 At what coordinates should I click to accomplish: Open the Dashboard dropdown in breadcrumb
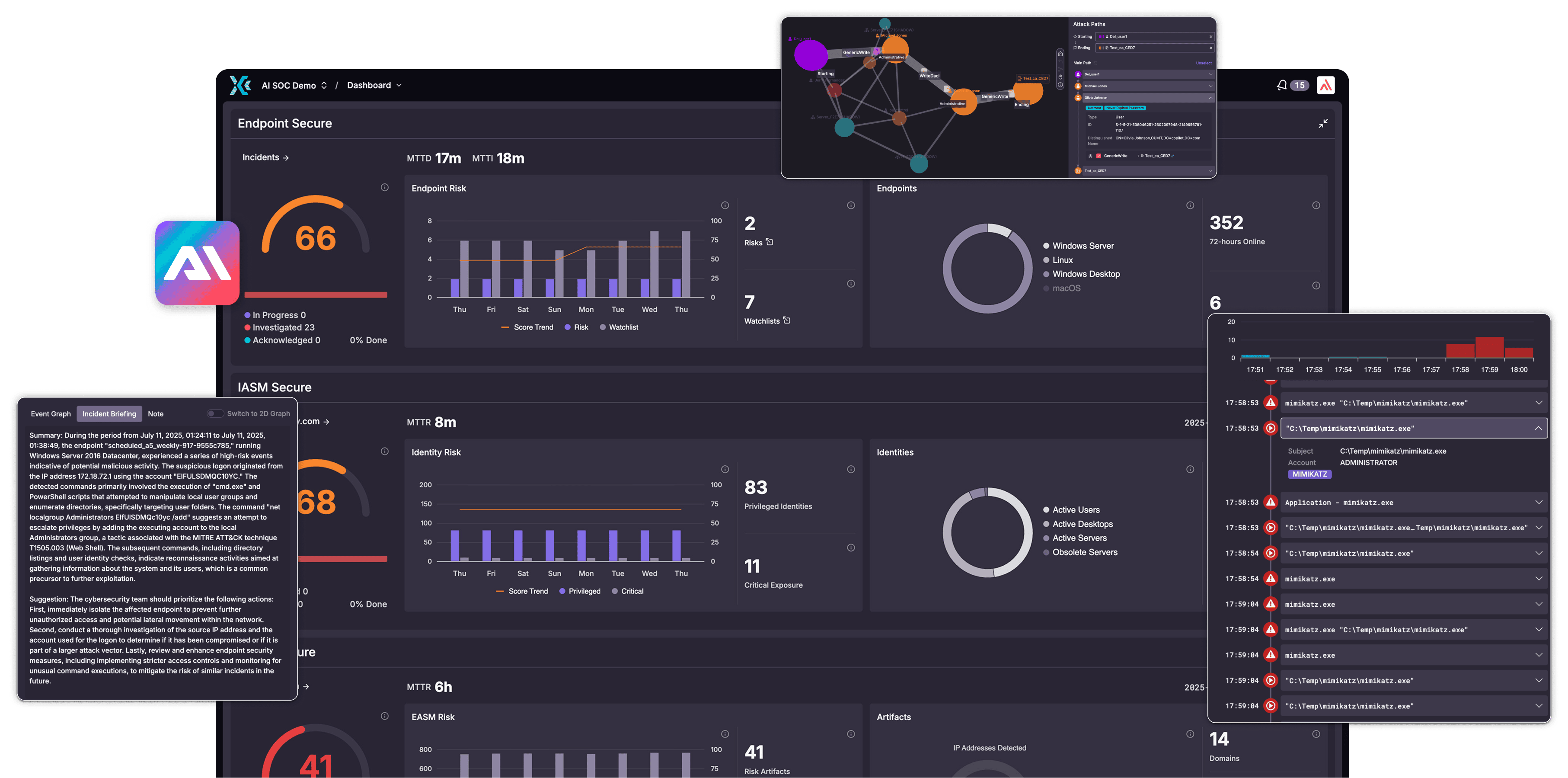click(x=399, y=85)
